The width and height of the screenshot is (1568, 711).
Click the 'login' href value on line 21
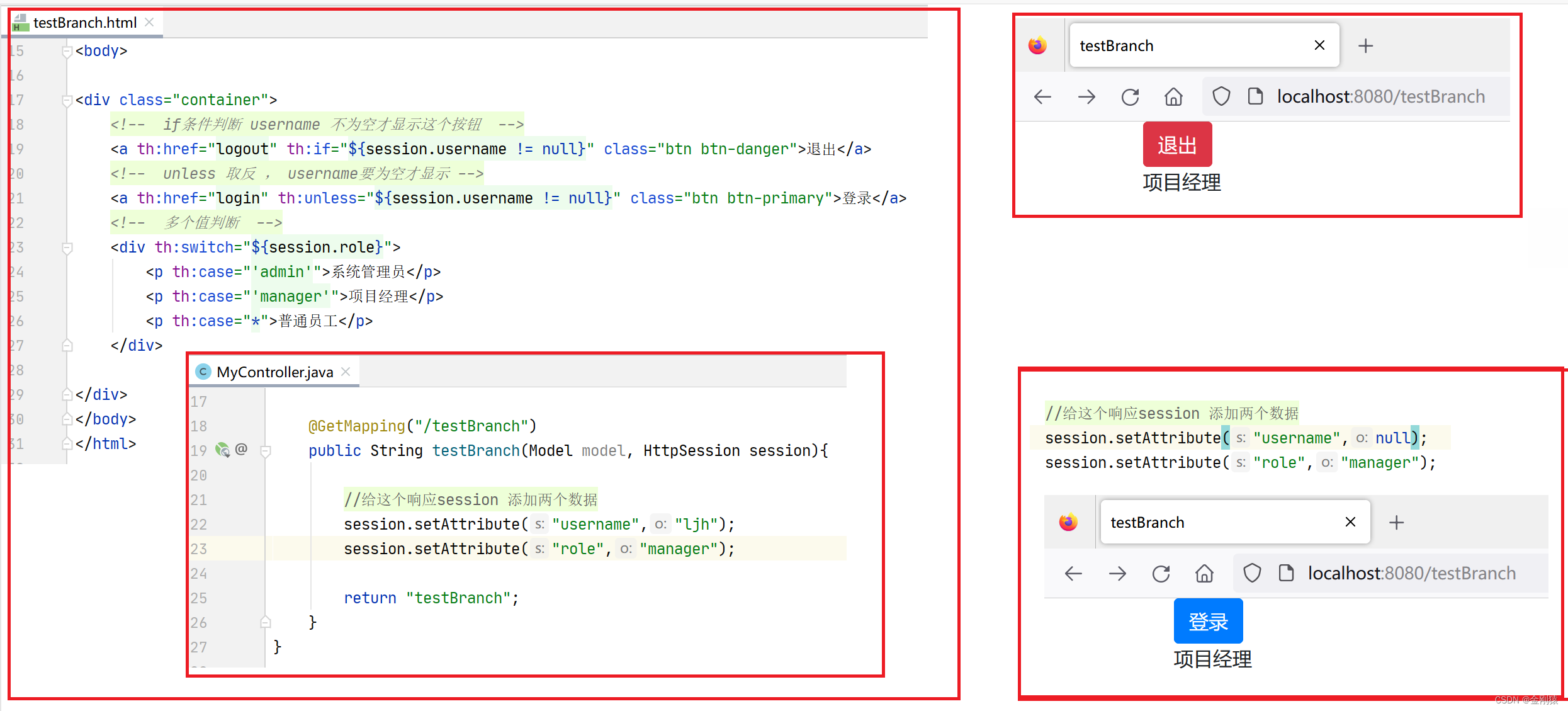tap(238, 198)
